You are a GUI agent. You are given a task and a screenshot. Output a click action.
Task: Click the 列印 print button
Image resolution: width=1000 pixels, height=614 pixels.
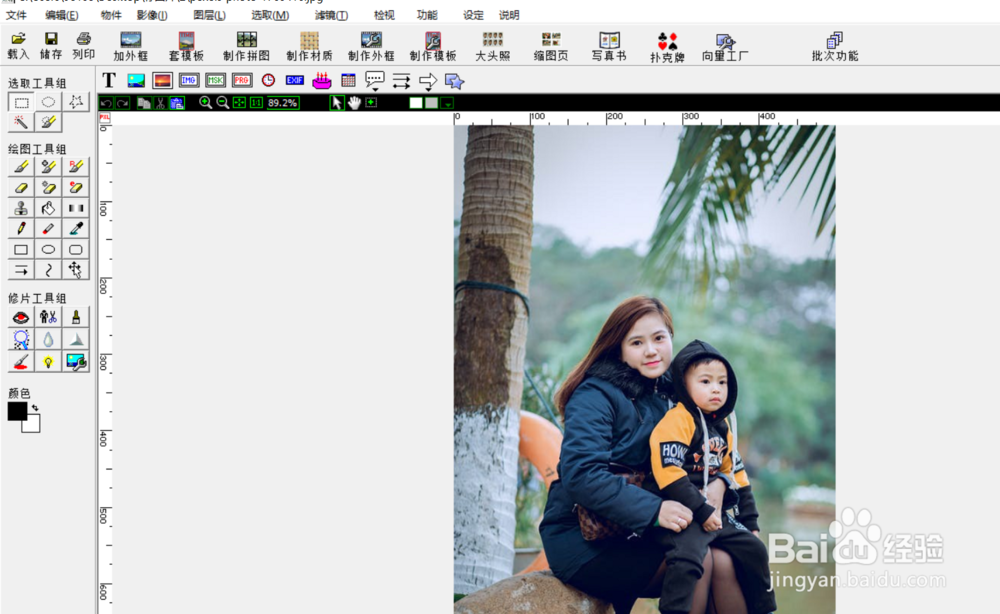click(84, 46)
